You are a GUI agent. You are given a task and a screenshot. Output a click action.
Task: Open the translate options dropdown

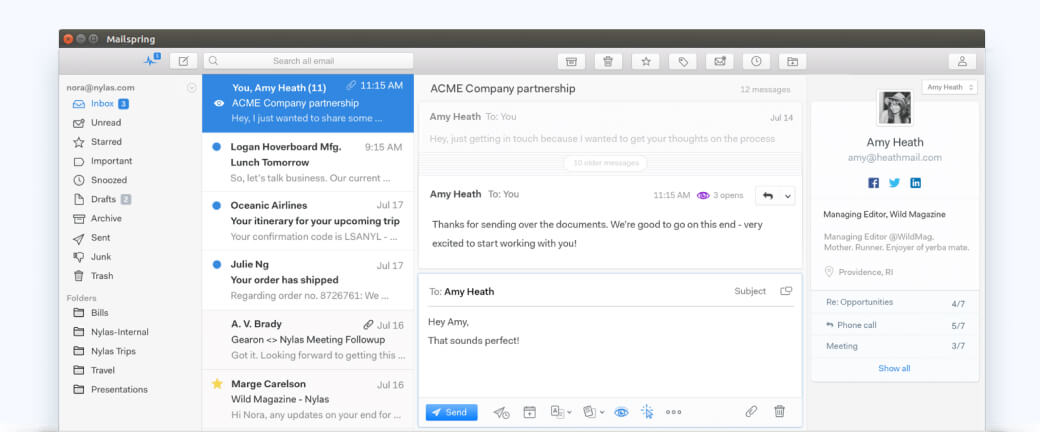pyautogui.click(x=561, y=412)
